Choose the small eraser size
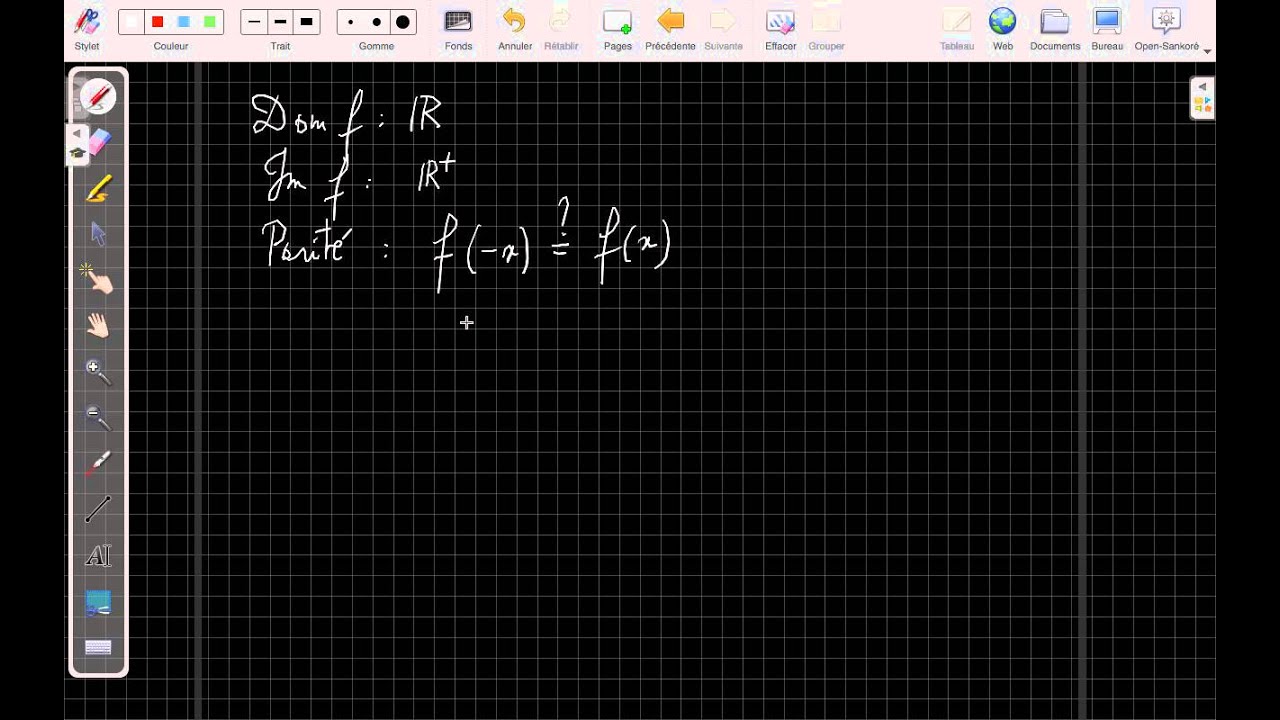The height and width of the screenshot is (720, 1280). click(x=351, y=22)
